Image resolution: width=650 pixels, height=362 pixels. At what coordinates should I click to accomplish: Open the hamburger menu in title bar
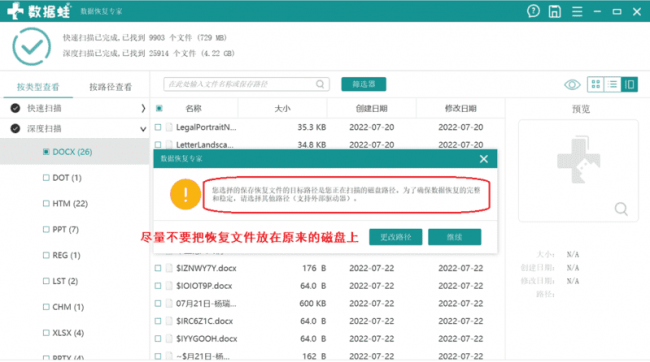(x=577, y=11)
